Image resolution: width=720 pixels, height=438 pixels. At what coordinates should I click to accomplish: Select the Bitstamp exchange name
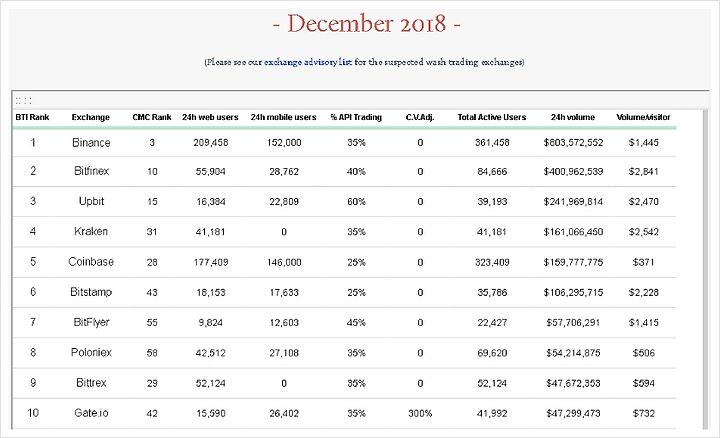click(91, 292)
